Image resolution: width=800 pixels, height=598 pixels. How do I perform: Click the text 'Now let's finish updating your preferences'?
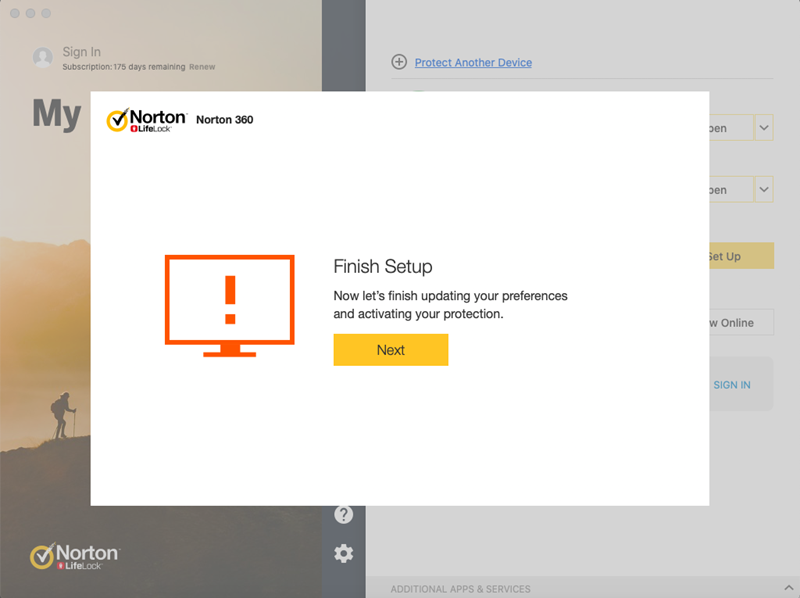click(451, 296)
